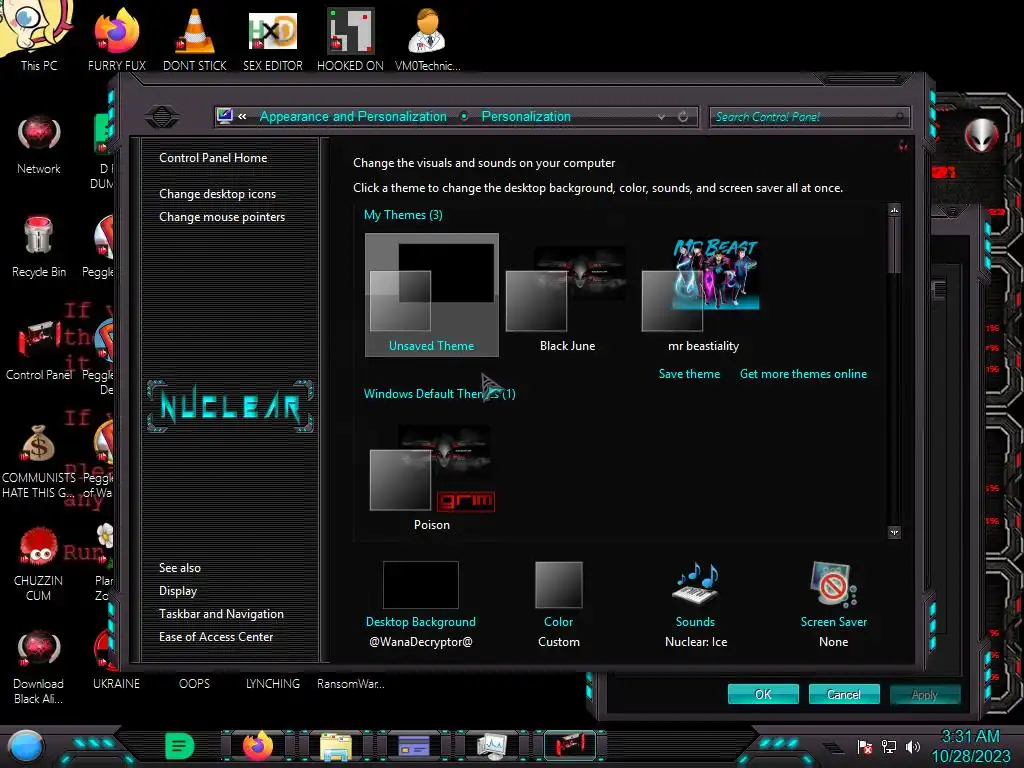Open the Recycle Bin desktop icon

pos(39,247)
